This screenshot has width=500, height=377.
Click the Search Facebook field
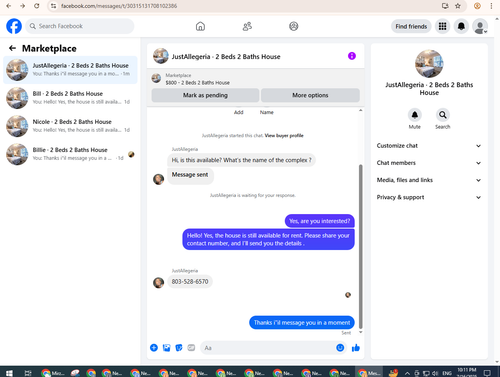(80, 26)
